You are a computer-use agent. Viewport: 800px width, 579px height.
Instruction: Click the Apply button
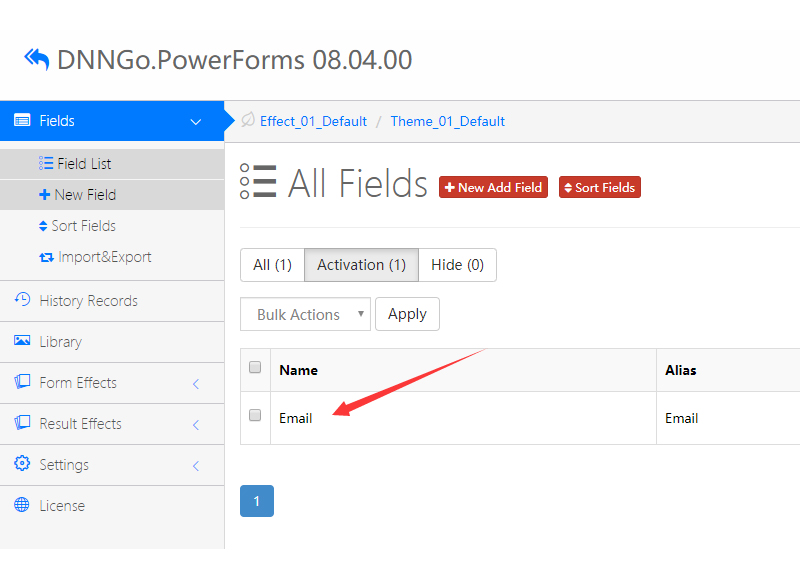pyautogui.click(x=407, y=314)
